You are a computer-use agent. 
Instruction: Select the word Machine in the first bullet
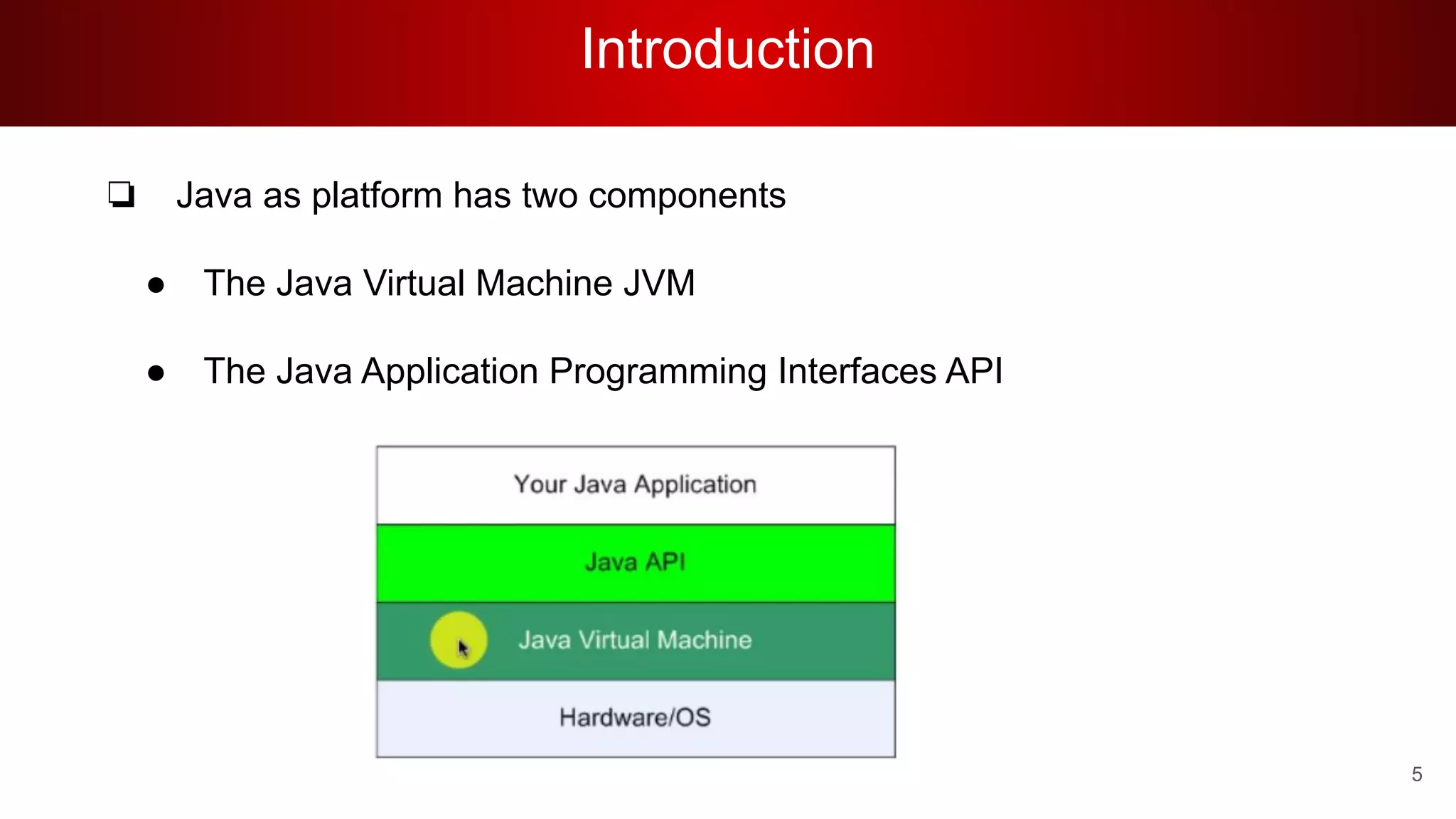pyautogui.click(x=545, y=284)
